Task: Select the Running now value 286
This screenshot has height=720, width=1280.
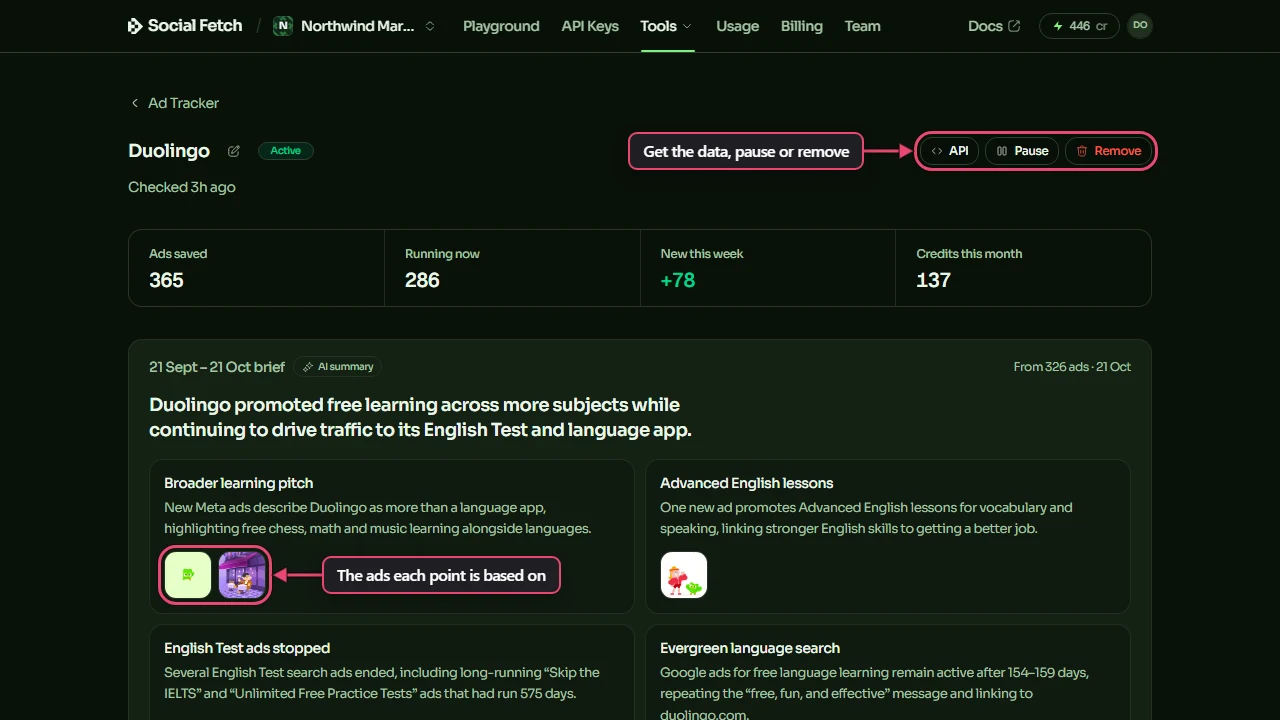Action: tap(422, 280)
